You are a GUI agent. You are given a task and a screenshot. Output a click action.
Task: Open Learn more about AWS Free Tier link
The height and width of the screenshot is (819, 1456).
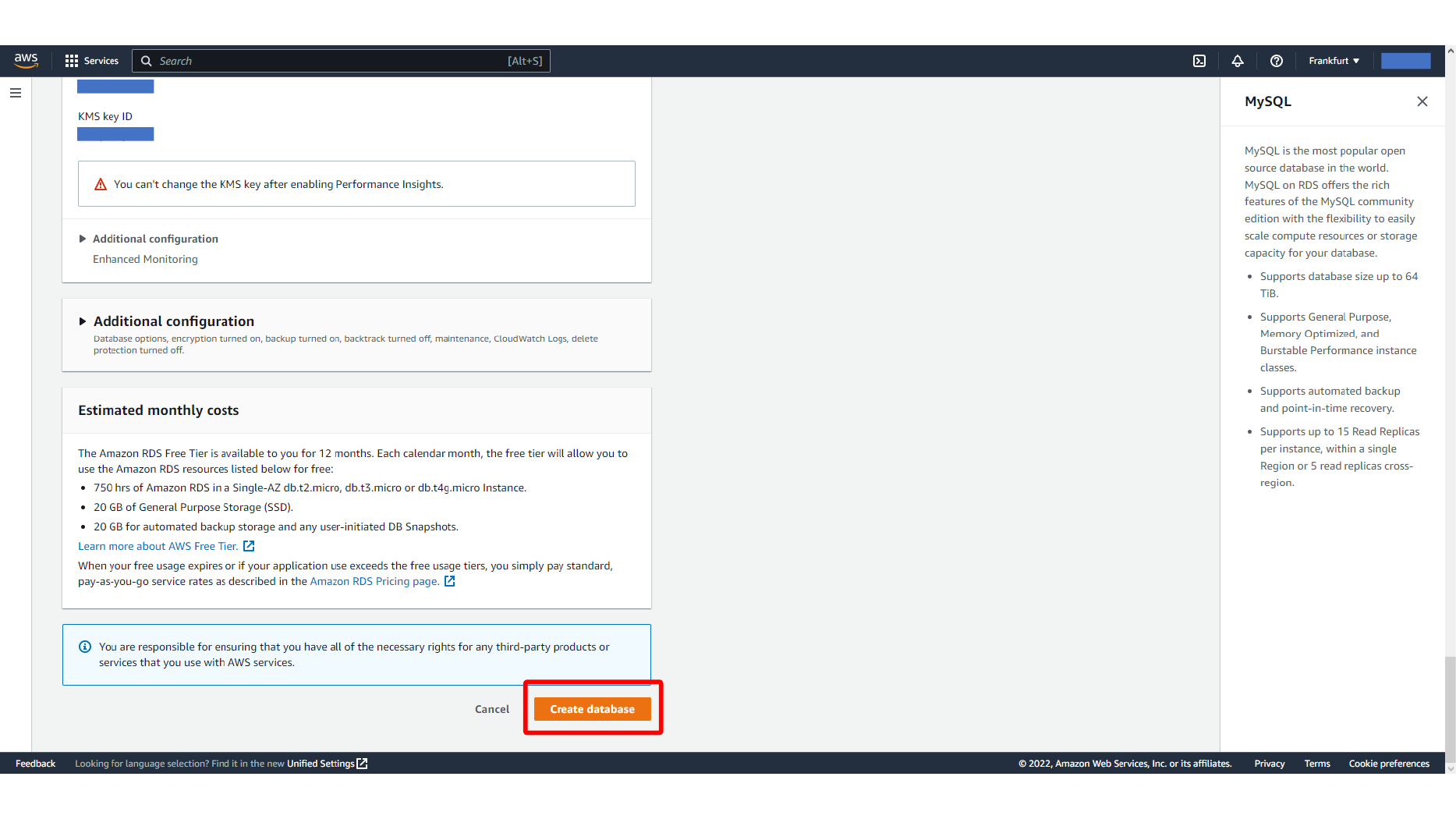158,546
